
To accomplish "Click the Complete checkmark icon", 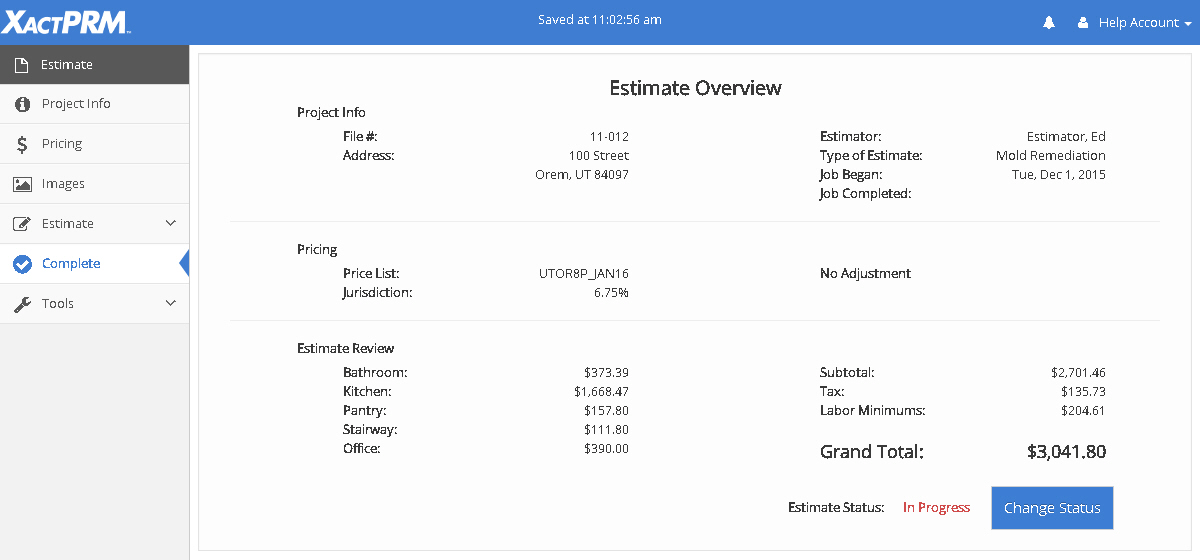I will pyautogui.click(x=22, y=264).
